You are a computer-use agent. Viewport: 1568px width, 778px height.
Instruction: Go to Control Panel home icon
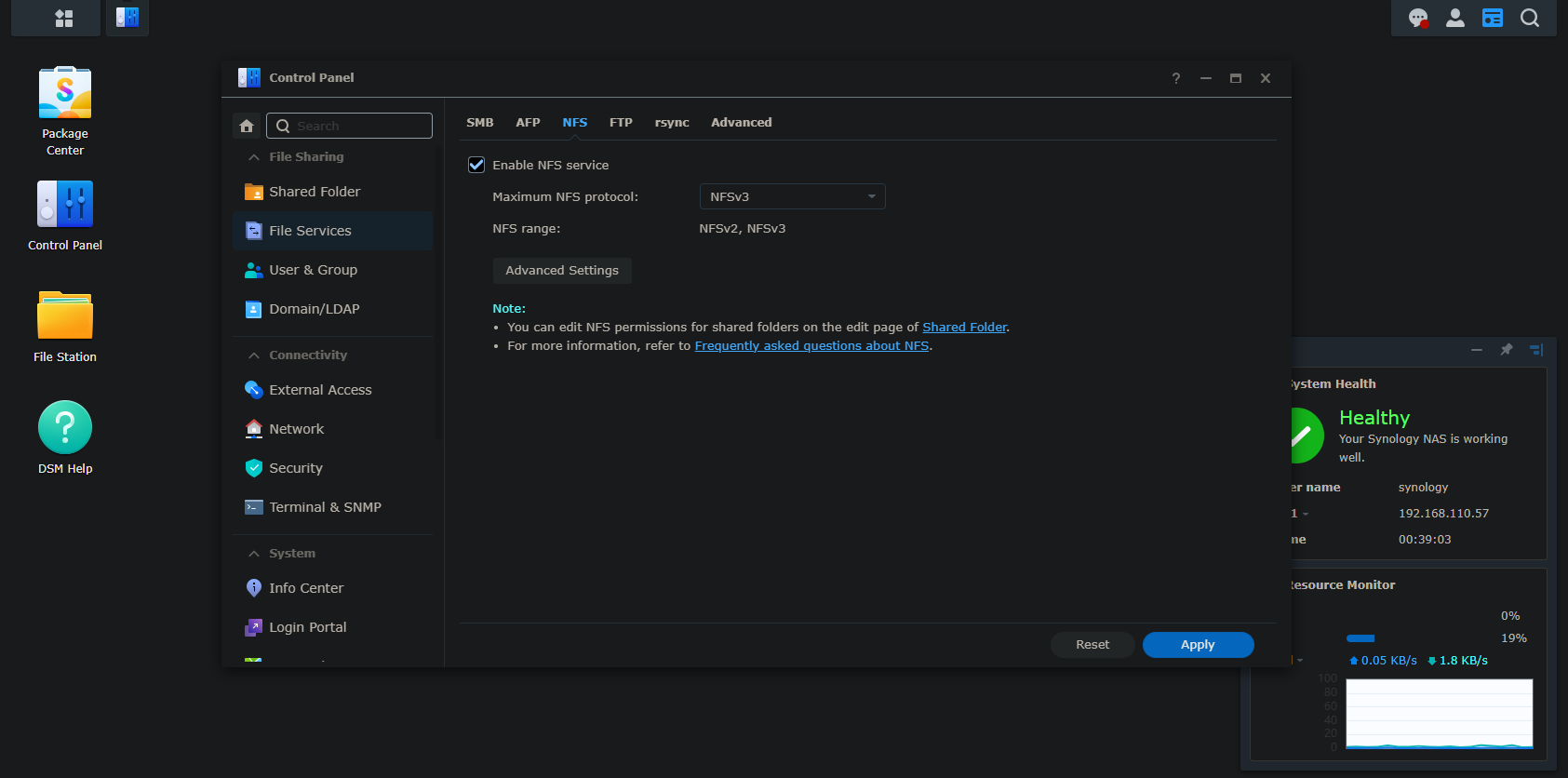[247, 126]
